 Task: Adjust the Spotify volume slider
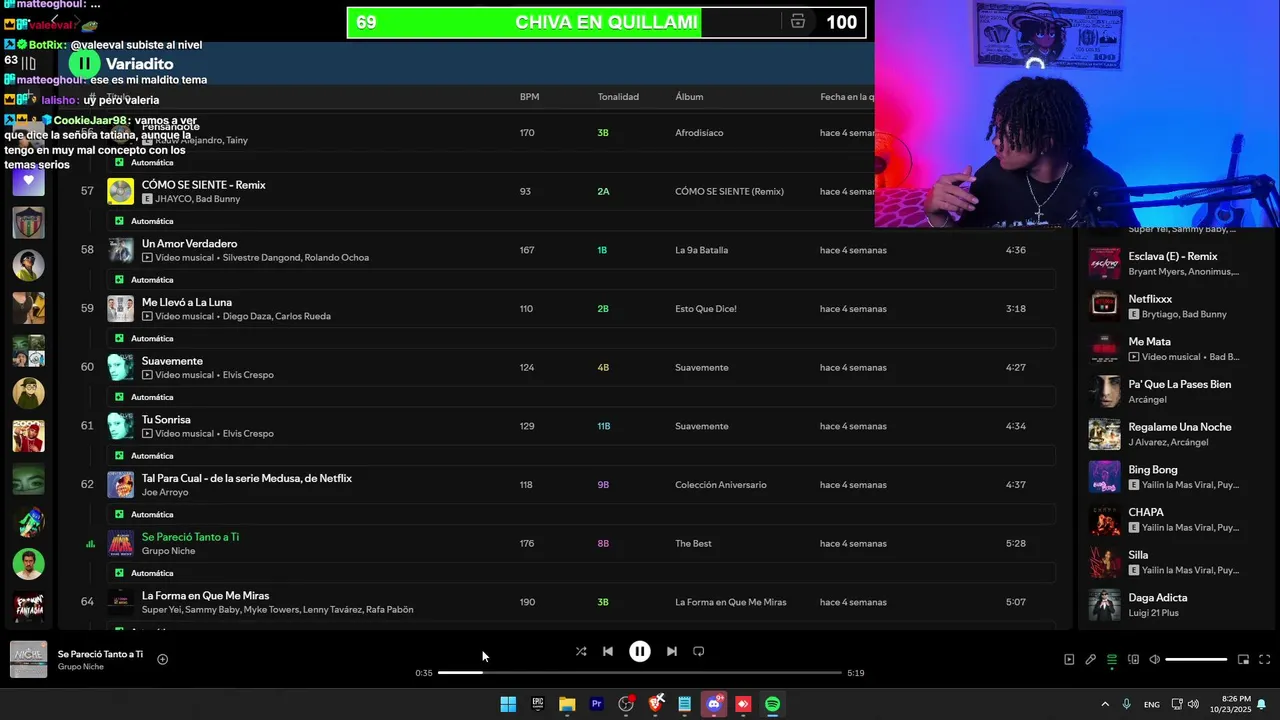point(1196,660)
